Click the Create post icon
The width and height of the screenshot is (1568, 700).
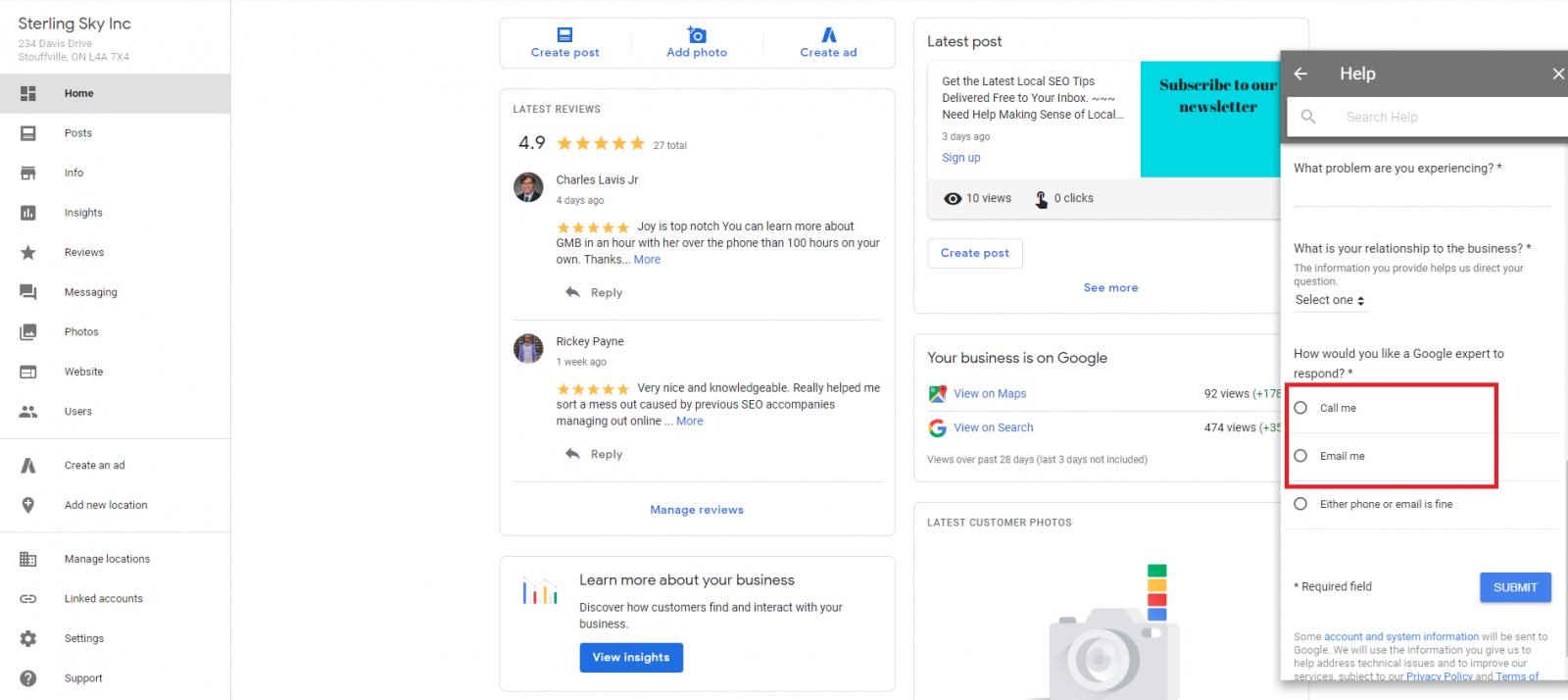click(x=564, y=35)
